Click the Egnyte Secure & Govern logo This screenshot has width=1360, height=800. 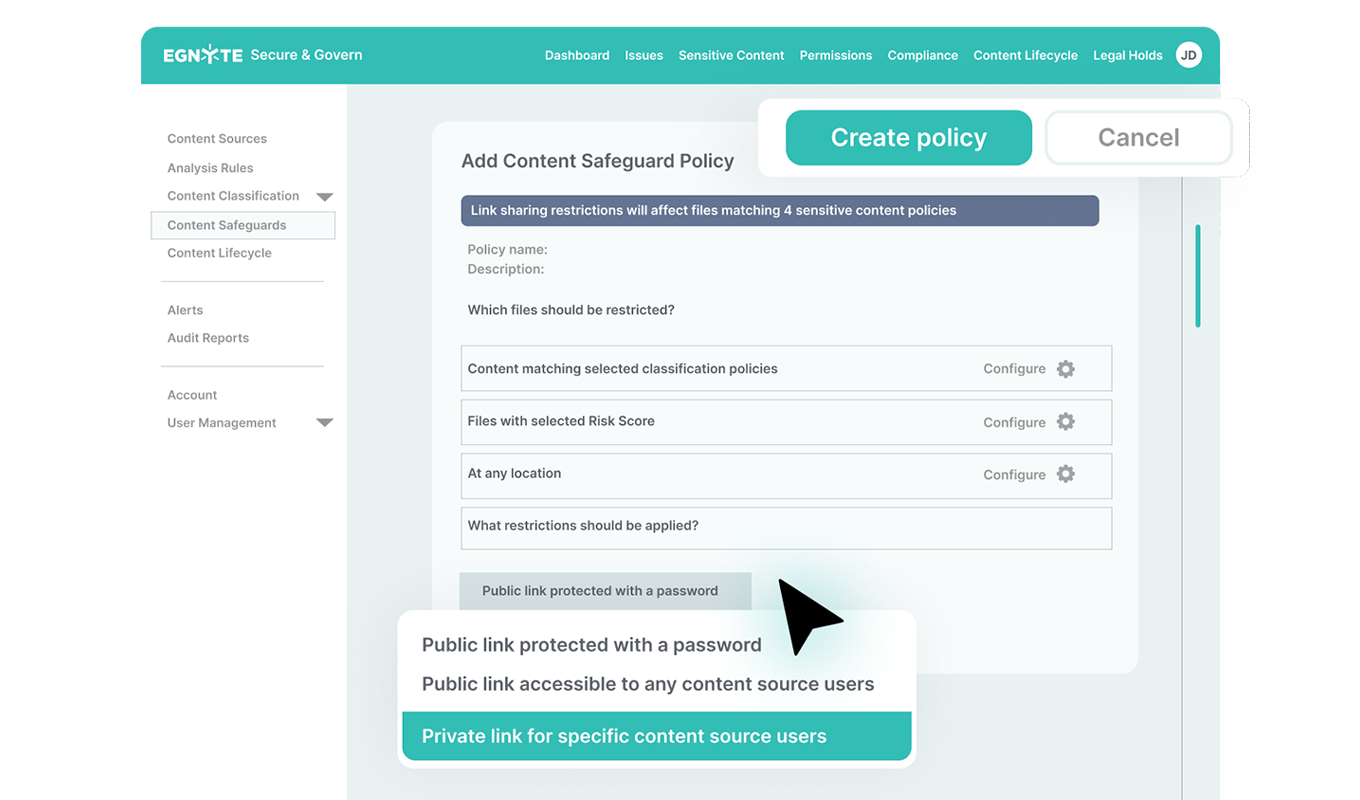coord(262,55)
